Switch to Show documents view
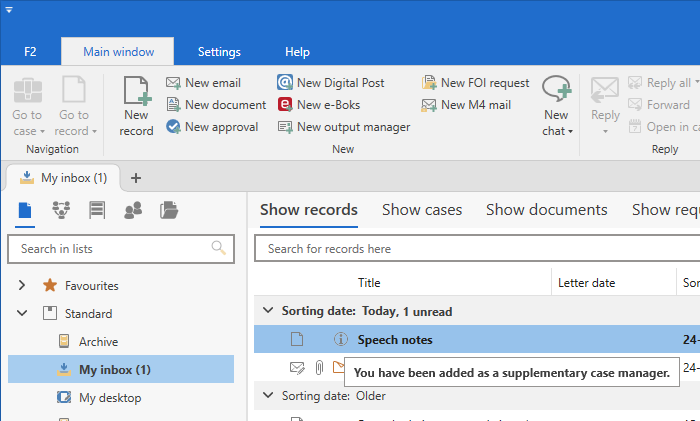This screenshot has width=700, height=421. pyautogui.click(x=546, y=210)
